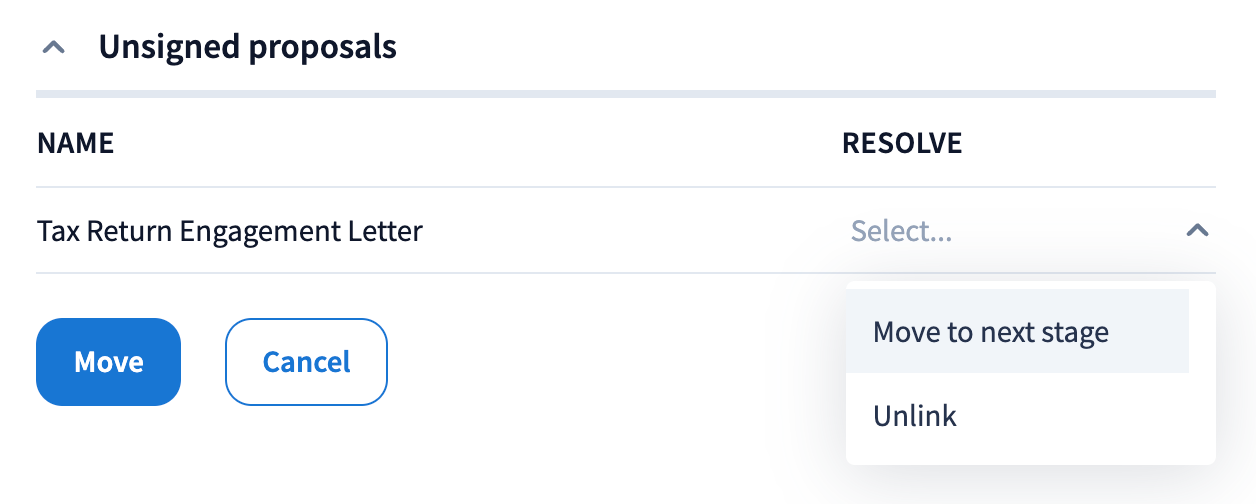Click the divider bar under Unsigned proposals
Screen dimensions: 1256x504
click(626, 94)
